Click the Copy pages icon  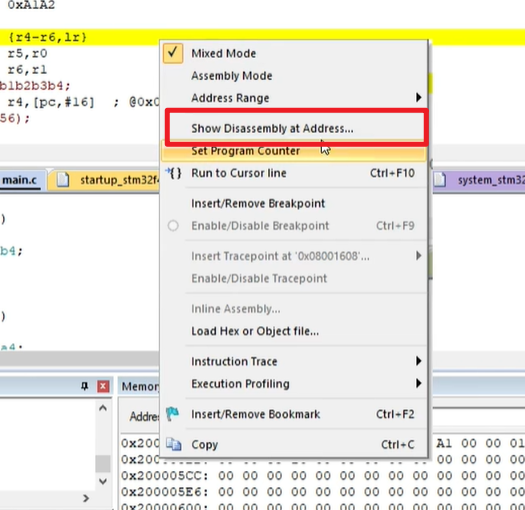[x=173, y=444]
